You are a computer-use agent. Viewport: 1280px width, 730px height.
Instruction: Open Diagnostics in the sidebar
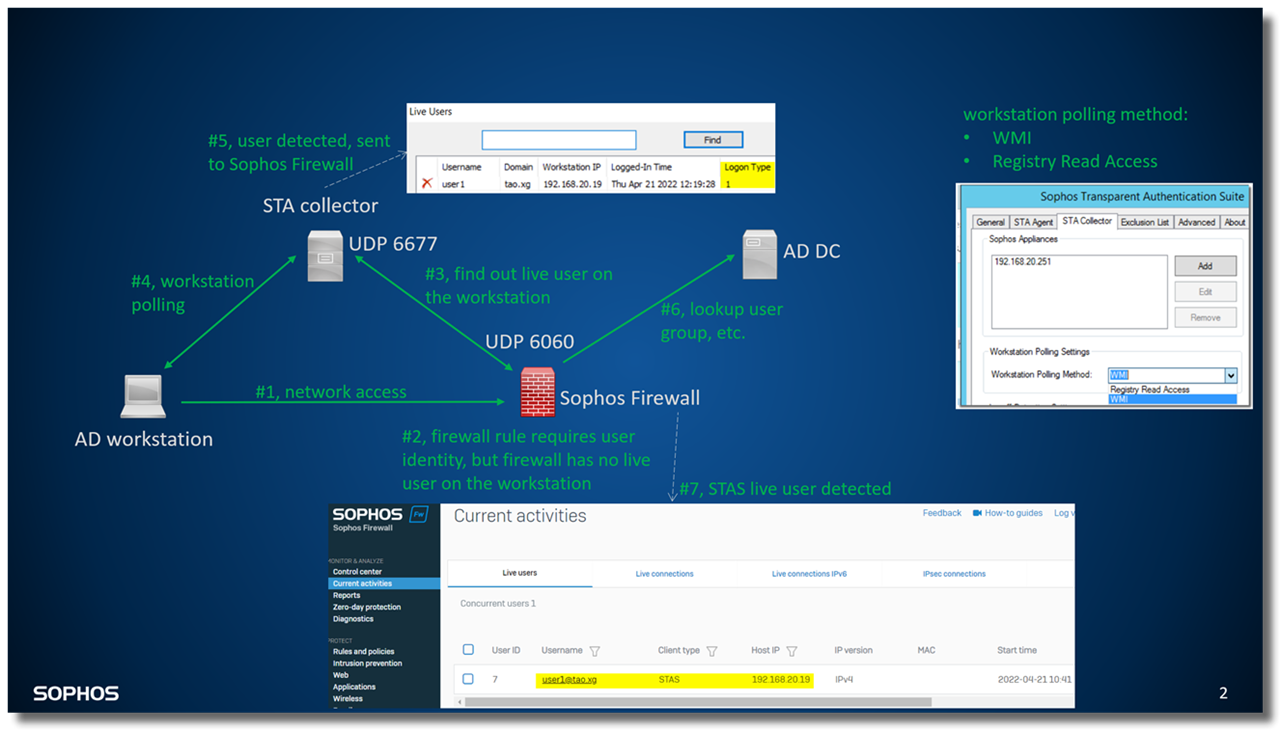[x=353, y=619]
